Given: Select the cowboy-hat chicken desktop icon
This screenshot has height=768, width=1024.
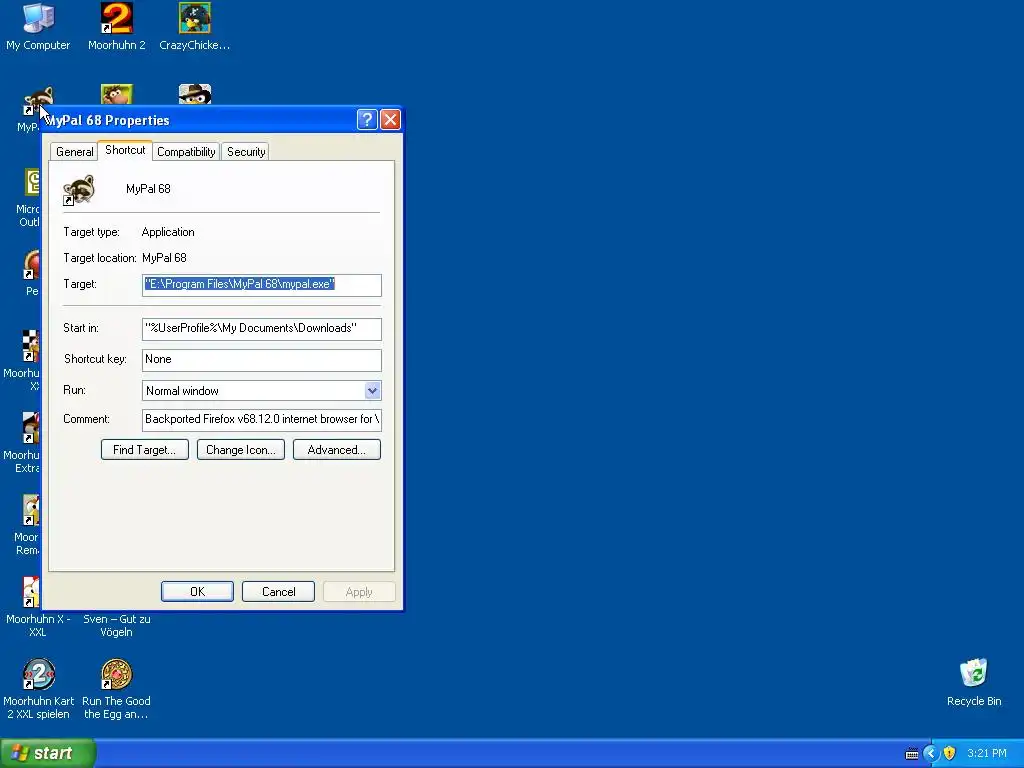Looking at the screenshot, I should (x=195, y=94).
